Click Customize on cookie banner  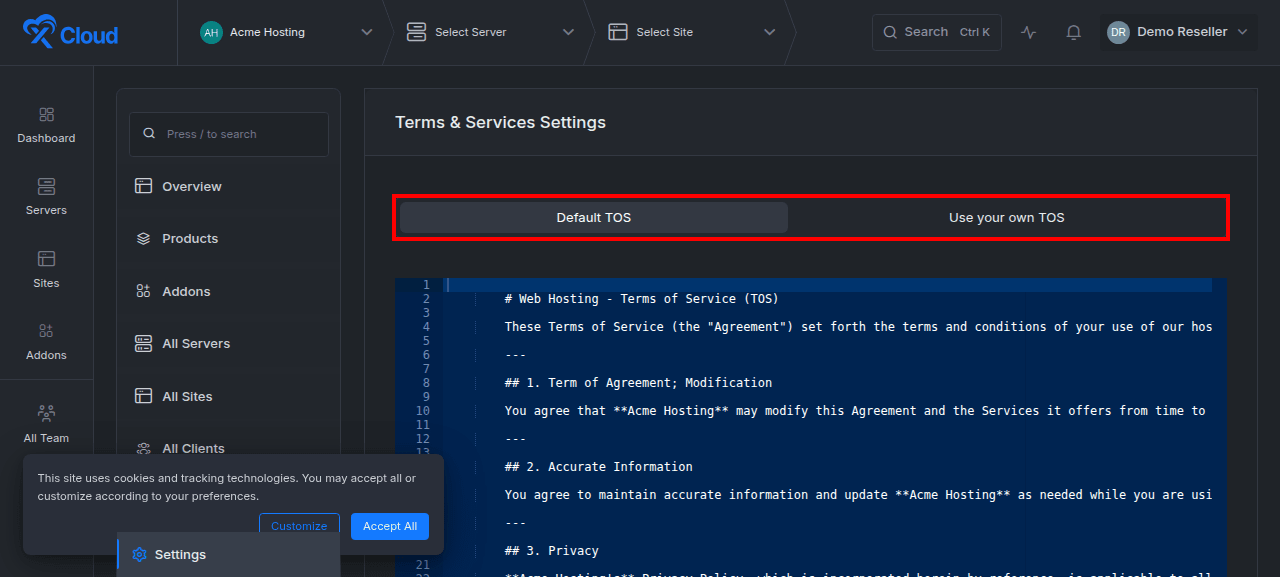(x=299, y=526)
